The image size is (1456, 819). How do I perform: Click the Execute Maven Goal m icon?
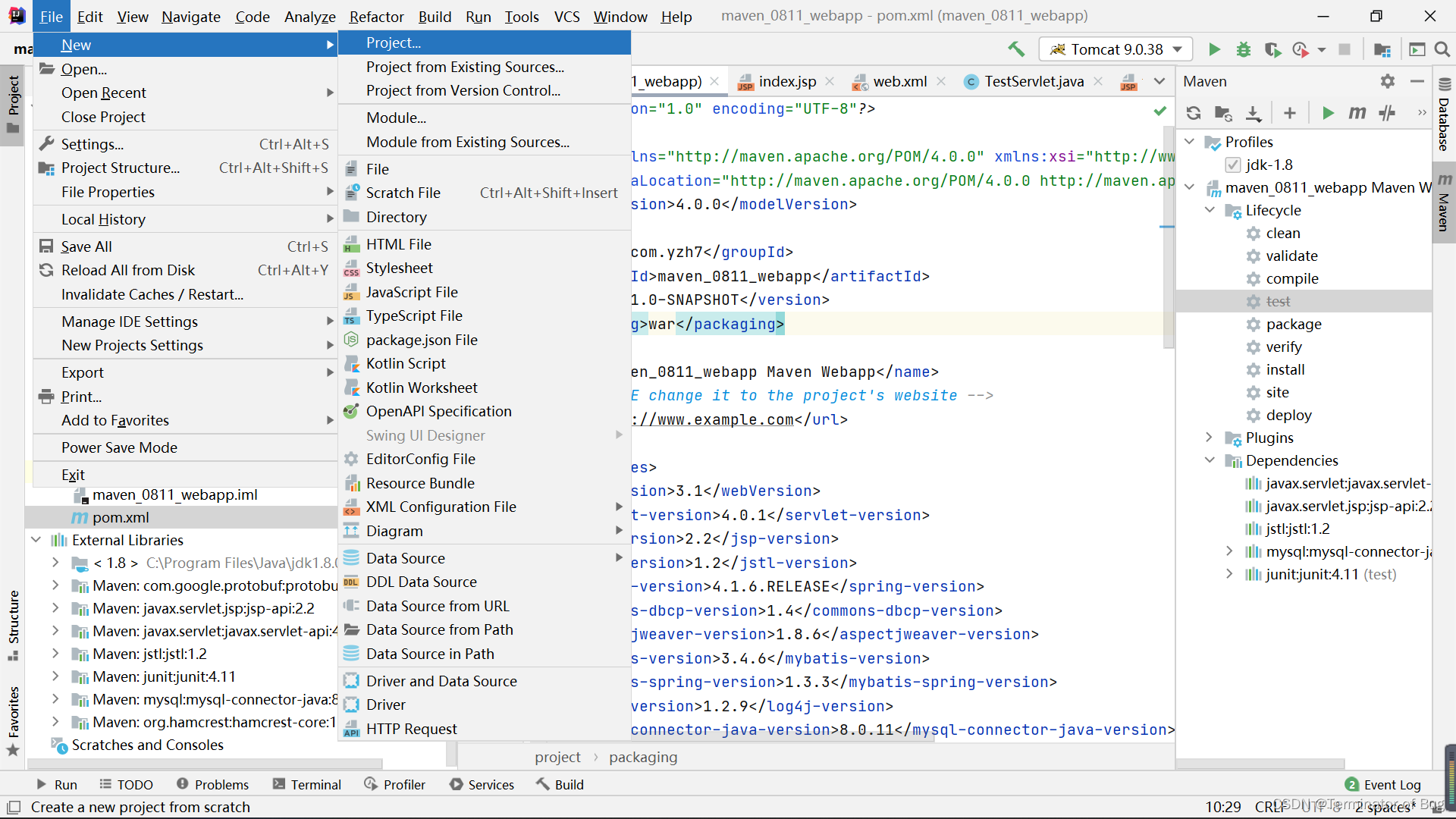tap(1357, 113)
